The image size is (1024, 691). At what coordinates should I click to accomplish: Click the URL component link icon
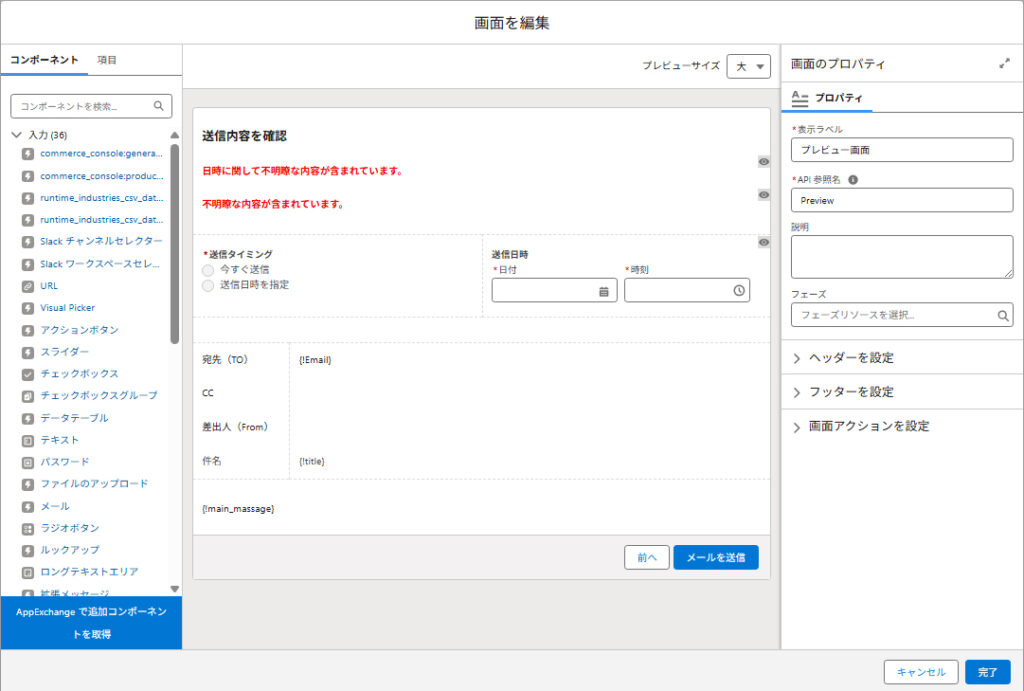point(28,286)
